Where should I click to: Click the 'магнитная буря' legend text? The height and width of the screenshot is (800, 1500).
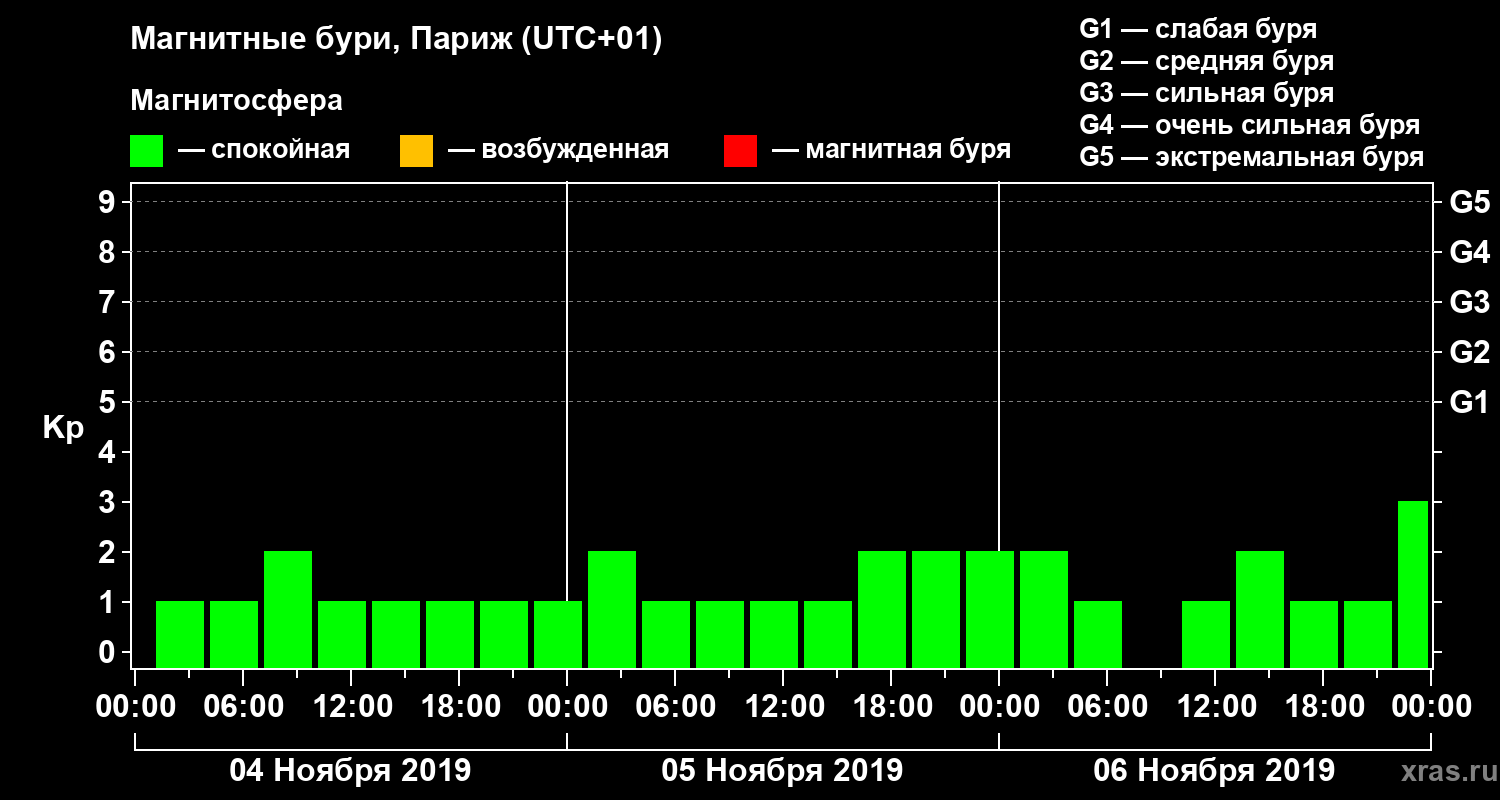click(x=908, y=151)
